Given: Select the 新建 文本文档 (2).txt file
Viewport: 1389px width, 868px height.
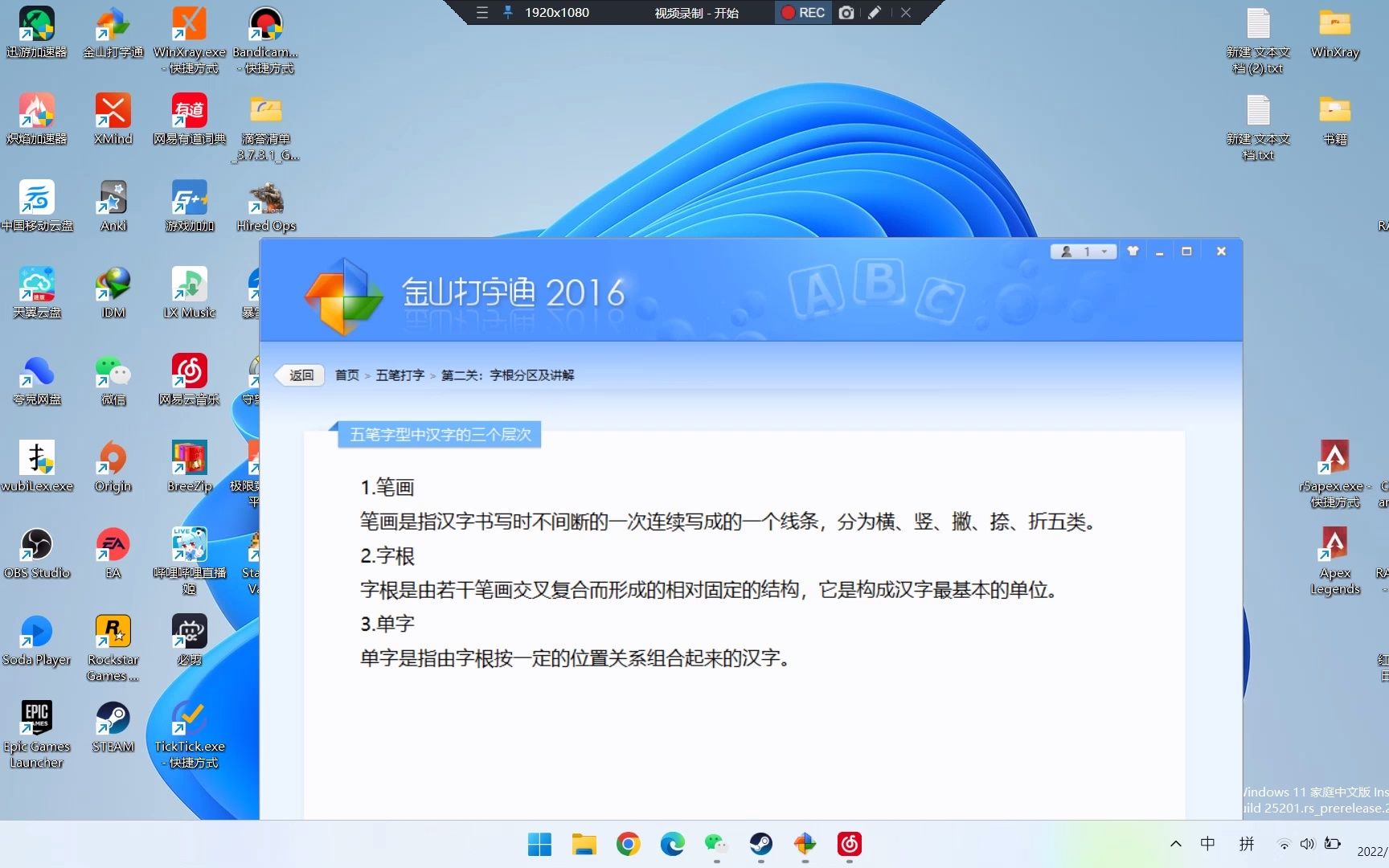Looking at the screenshot, I should pyautogui.click(x=1259, y=40).
